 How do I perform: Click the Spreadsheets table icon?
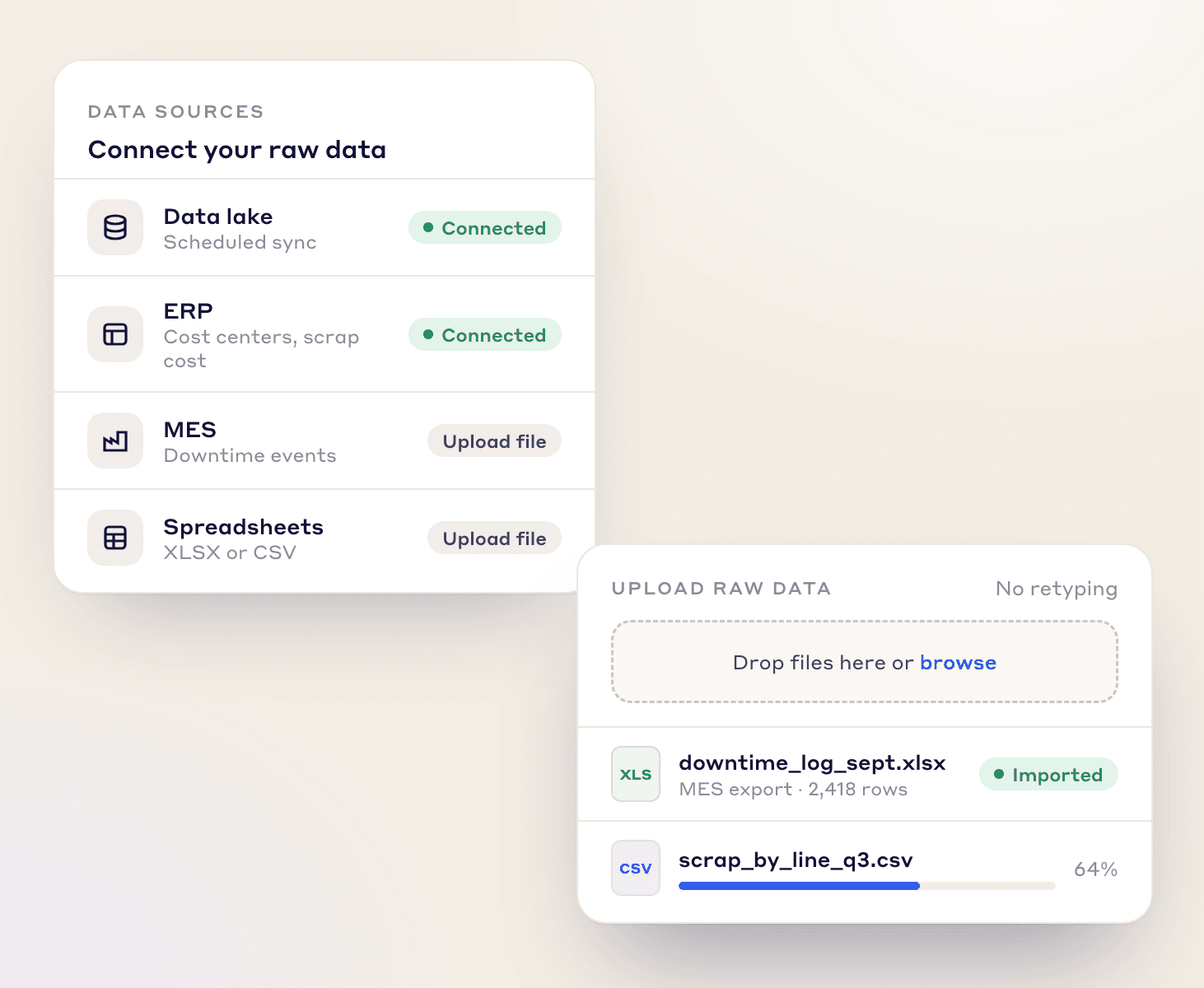pos(115,538)
